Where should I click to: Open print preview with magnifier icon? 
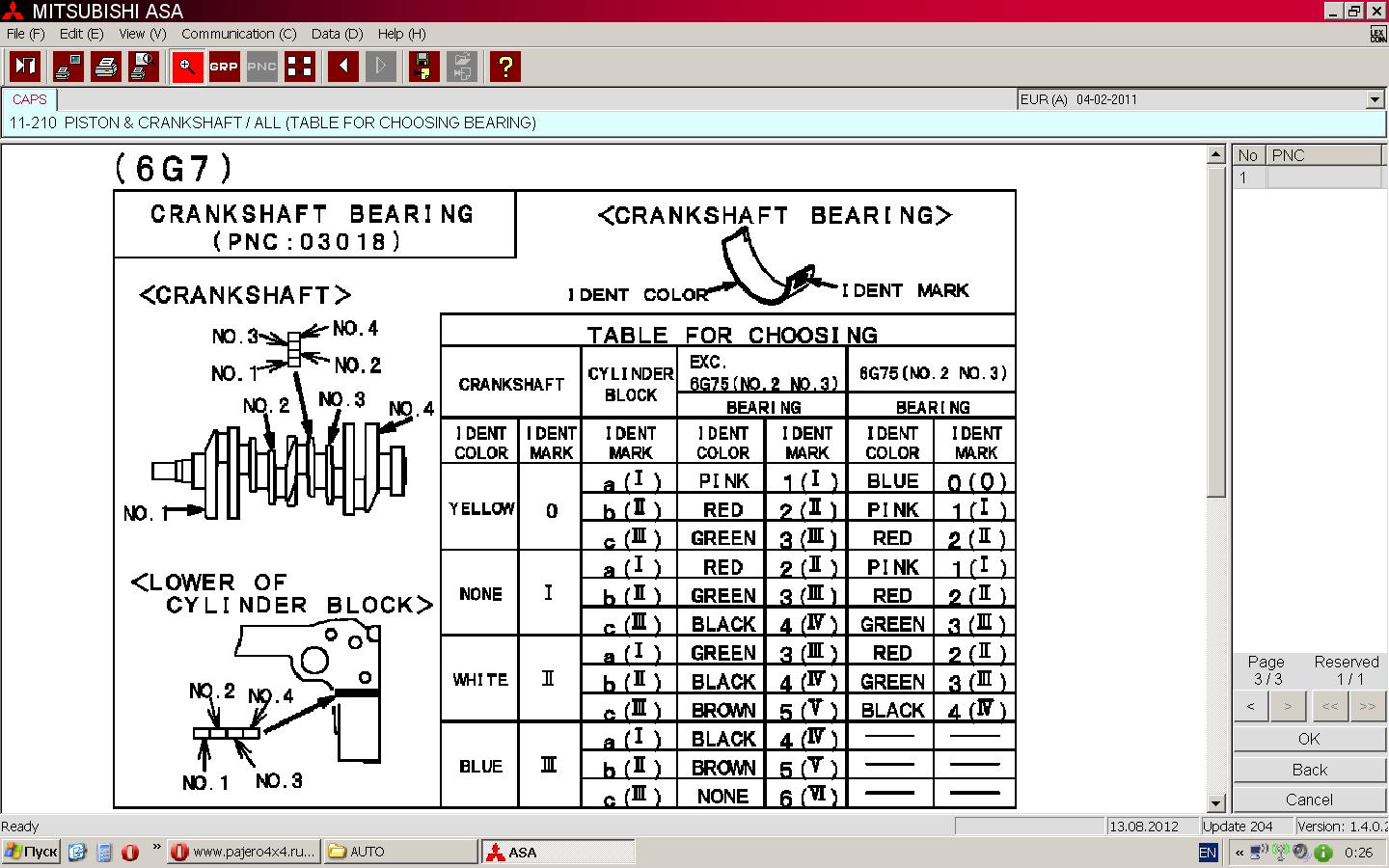click(x=144, y=67)
